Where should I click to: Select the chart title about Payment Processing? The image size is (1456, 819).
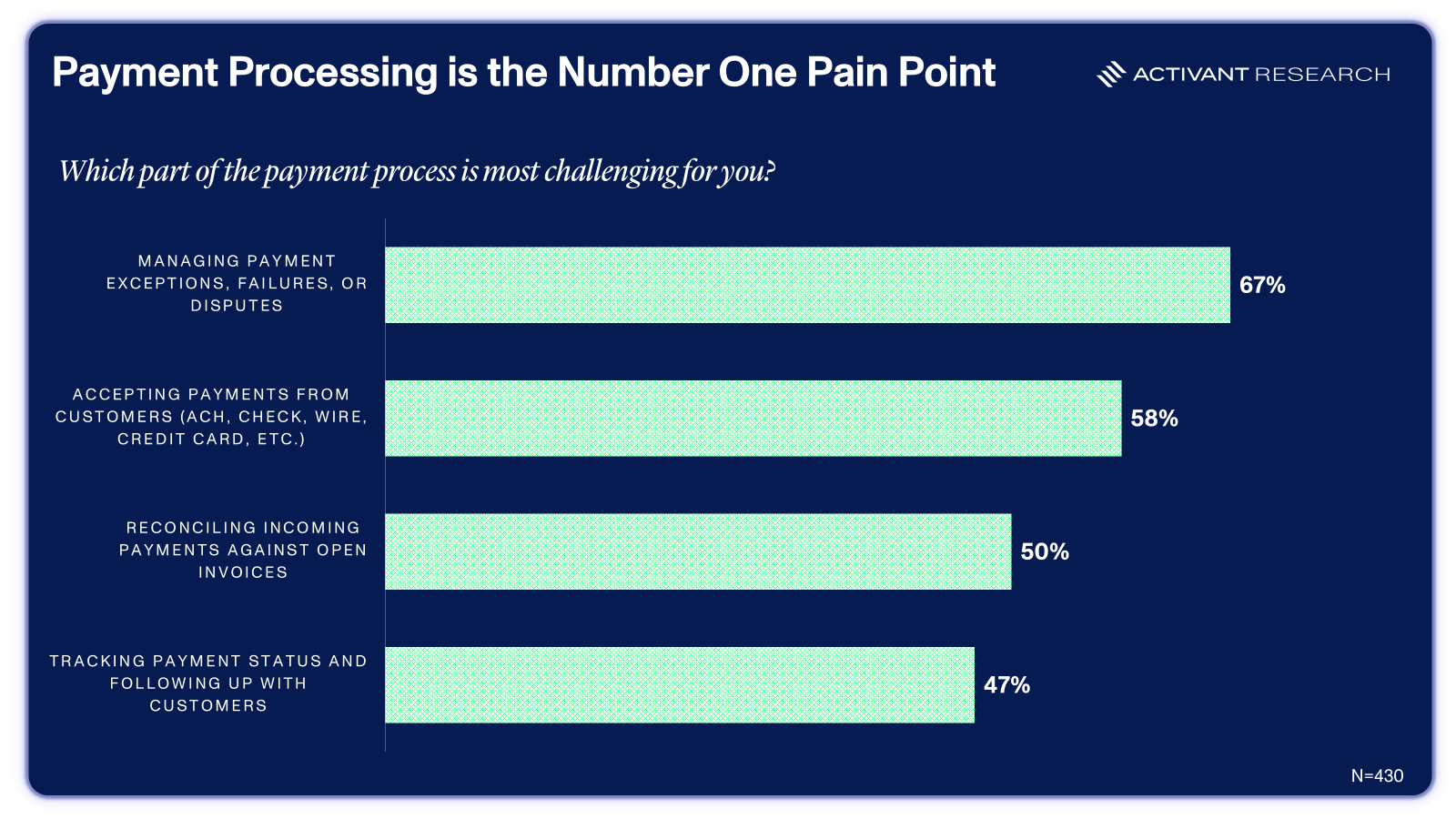(524, 73)
